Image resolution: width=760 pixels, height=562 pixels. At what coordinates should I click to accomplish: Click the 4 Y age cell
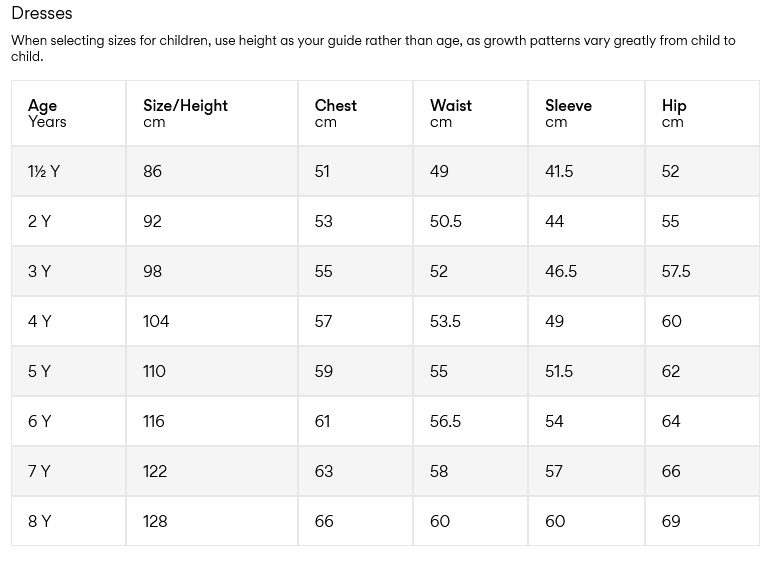[x=39, y=321]
